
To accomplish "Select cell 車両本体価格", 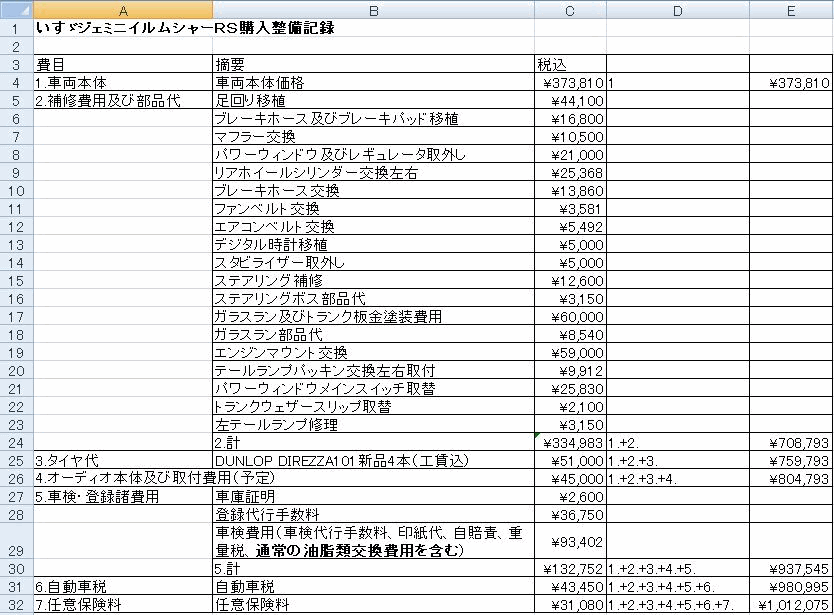I will pos(373,82).
